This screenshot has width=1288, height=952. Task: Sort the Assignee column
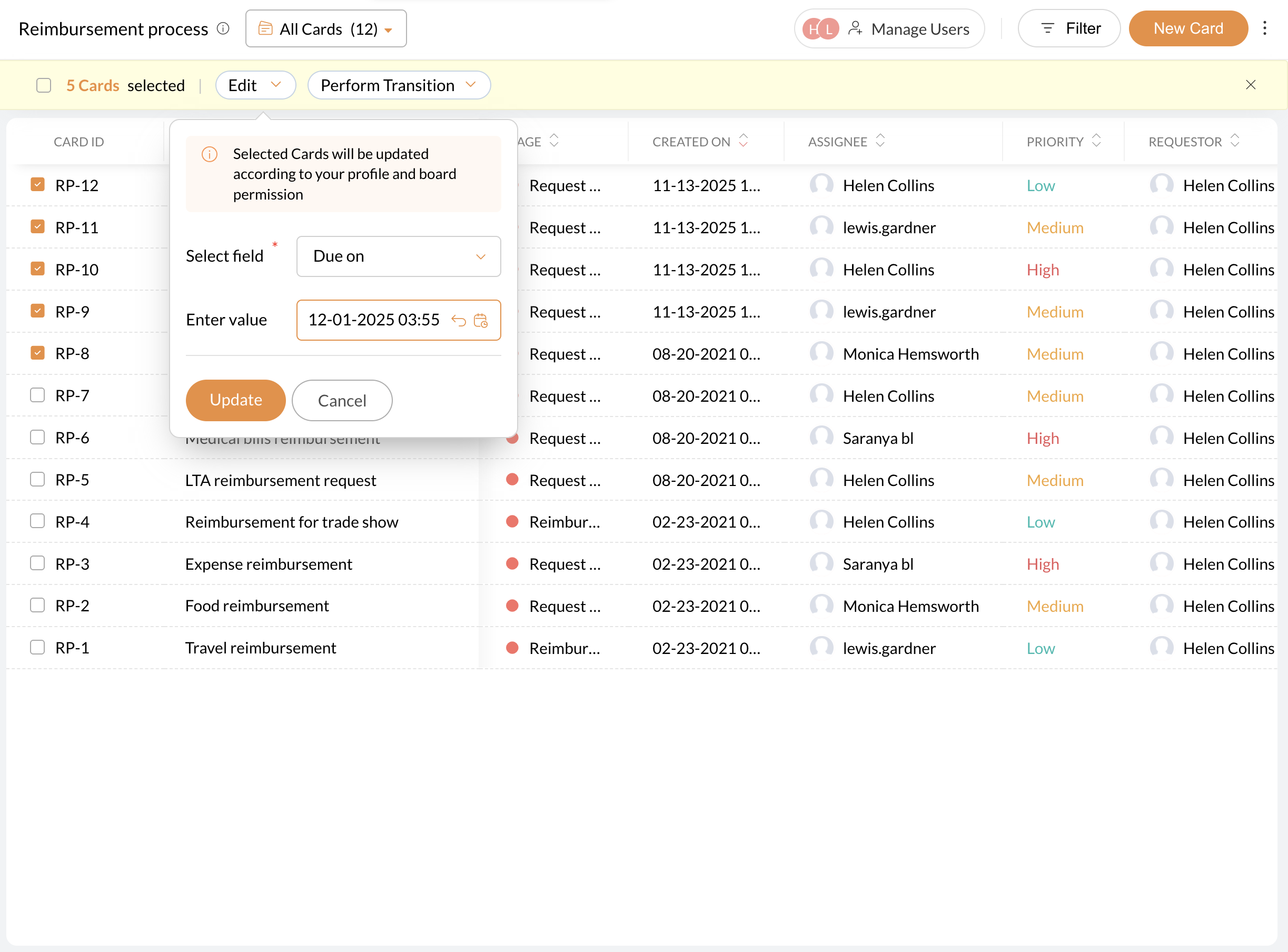(879, 141)
